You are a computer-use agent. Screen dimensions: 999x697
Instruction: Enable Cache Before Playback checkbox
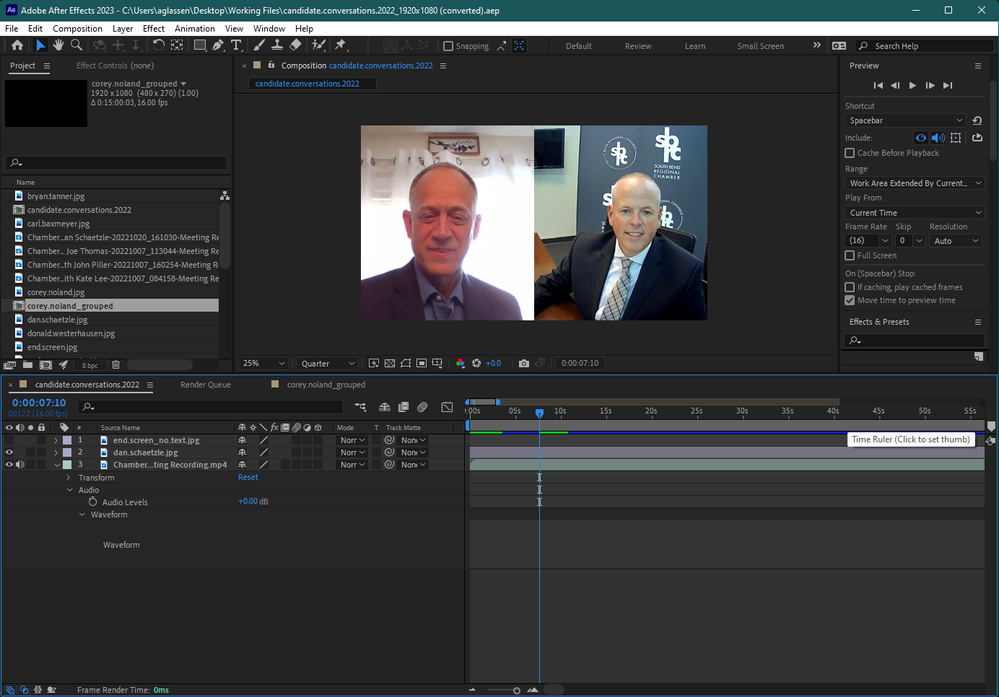850,153
